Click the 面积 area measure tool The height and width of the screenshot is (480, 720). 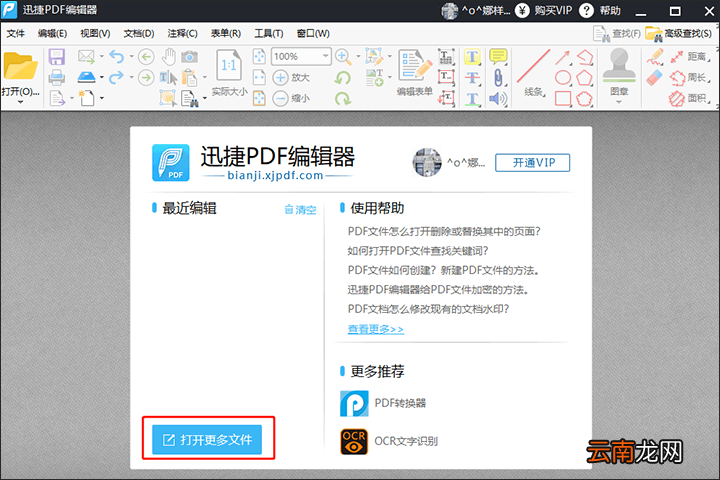point(691,98)
